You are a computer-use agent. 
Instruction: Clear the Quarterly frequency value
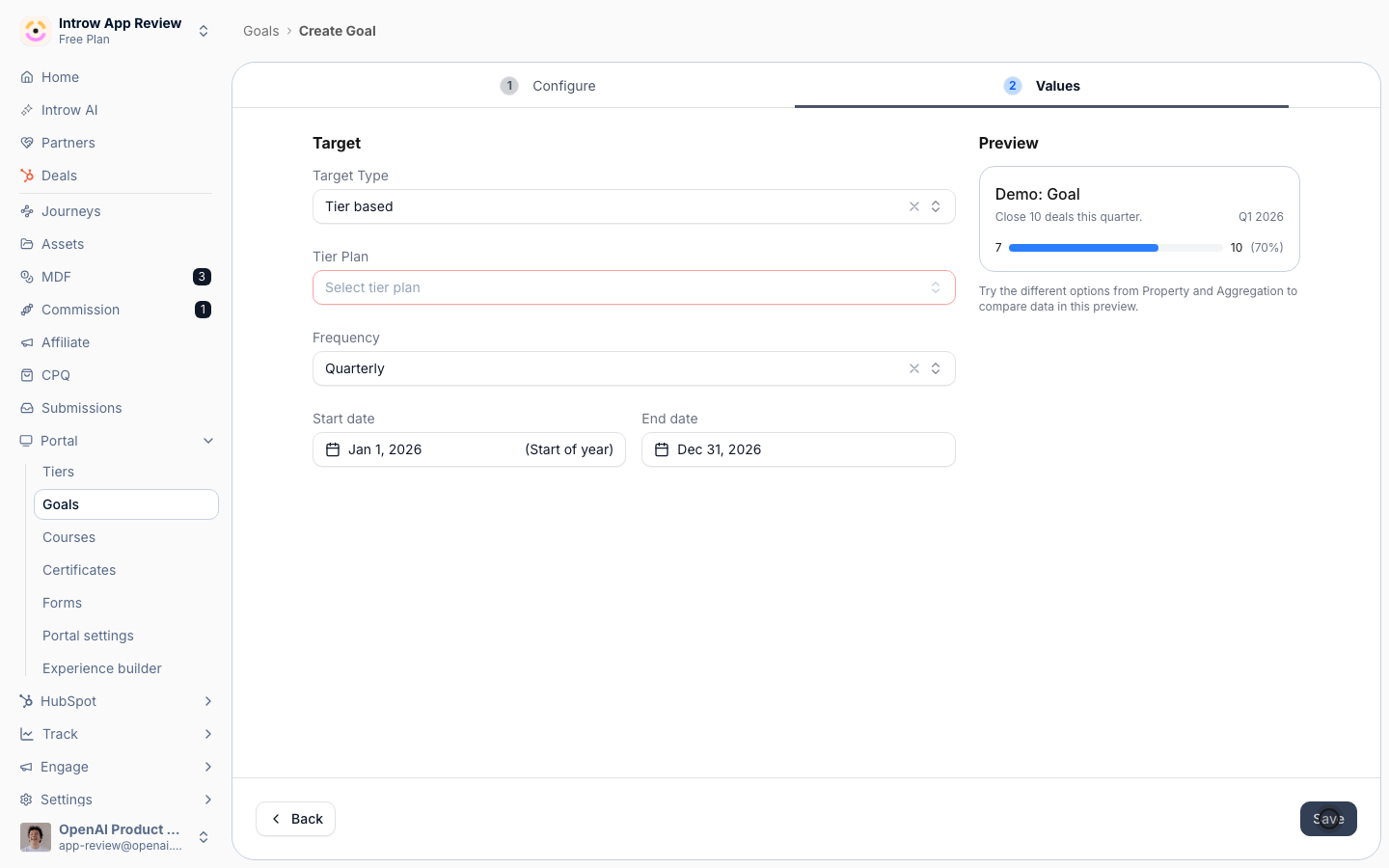tap(914, 368)
